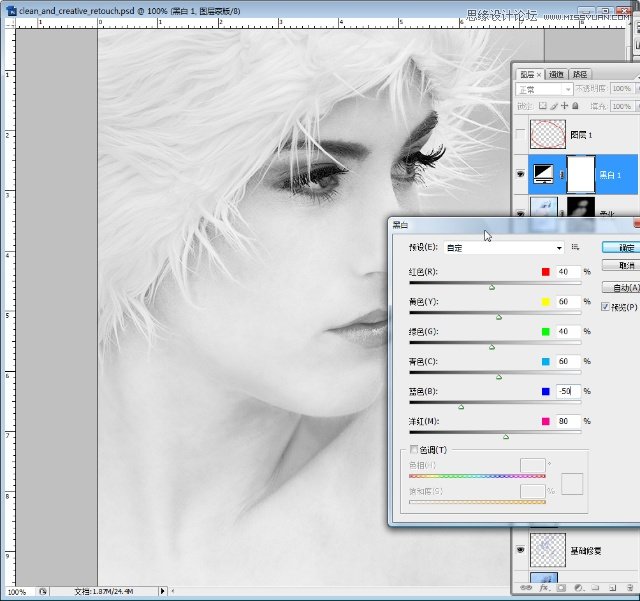Switch to the 路径 paths tab
Image resolution: width=640 pixels, height=601 pixels.
point(580,74)
